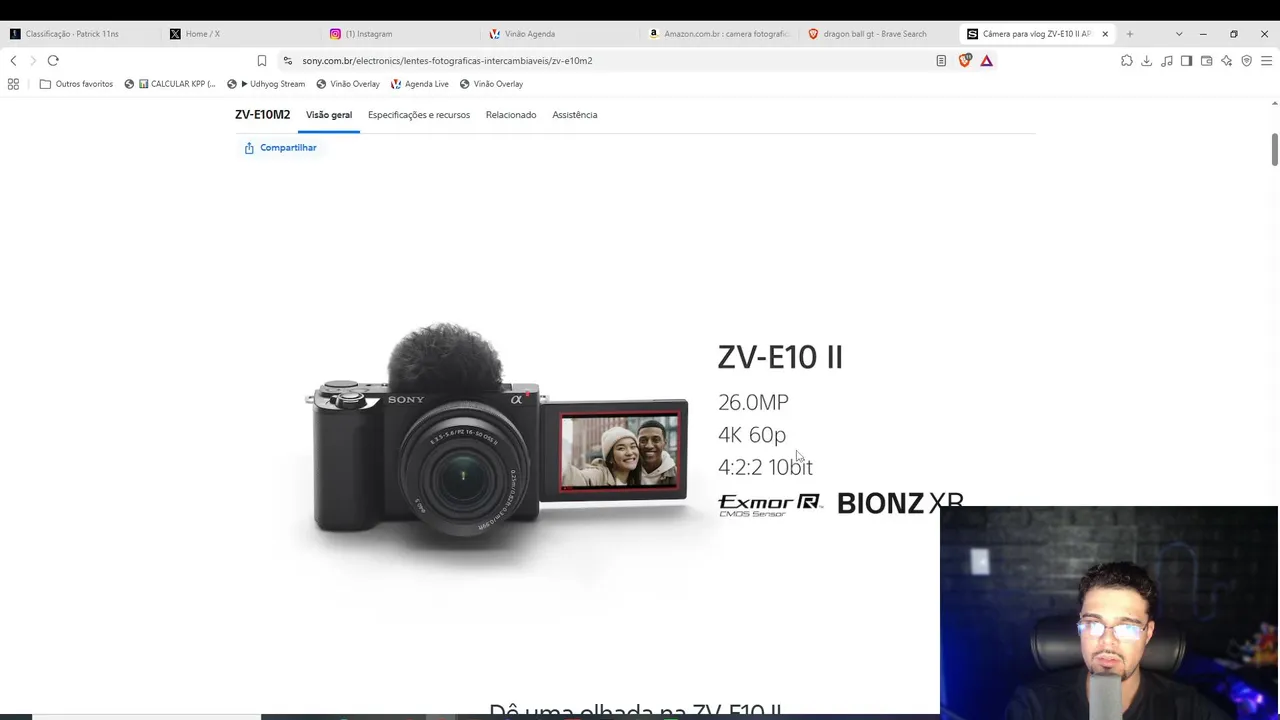This screenshot has height=720, width=1280.
Task: Click the Exmor R CMOS Sensor logo
Action: click(770, 505)
